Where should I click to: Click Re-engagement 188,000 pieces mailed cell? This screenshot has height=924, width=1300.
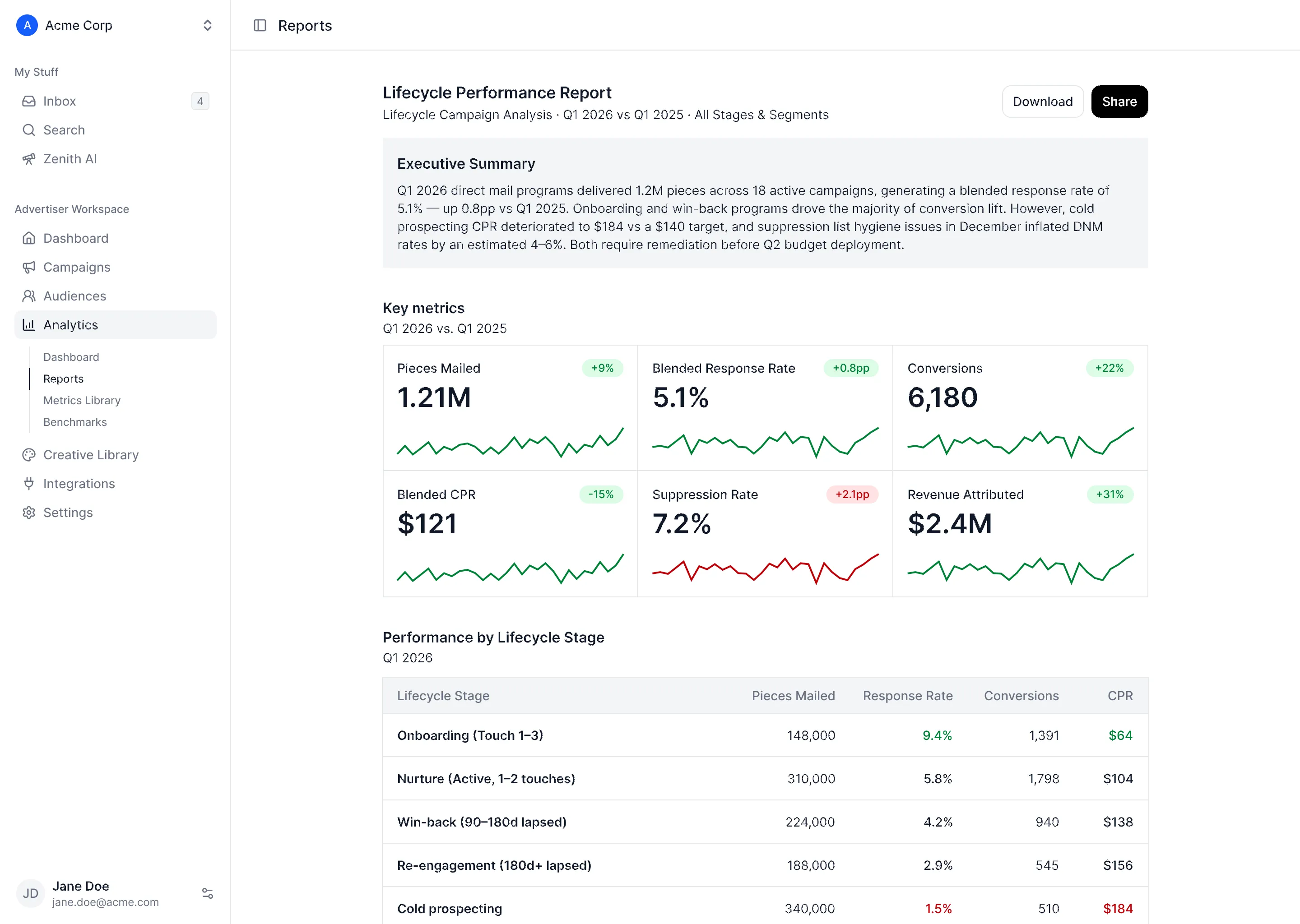811,865
